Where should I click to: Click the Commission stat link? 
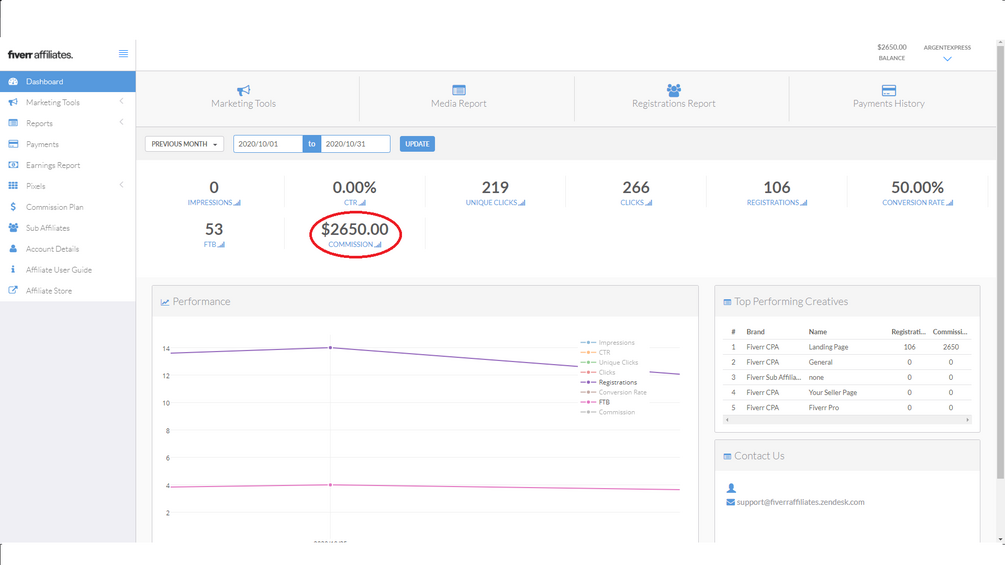tap(354, 244)
